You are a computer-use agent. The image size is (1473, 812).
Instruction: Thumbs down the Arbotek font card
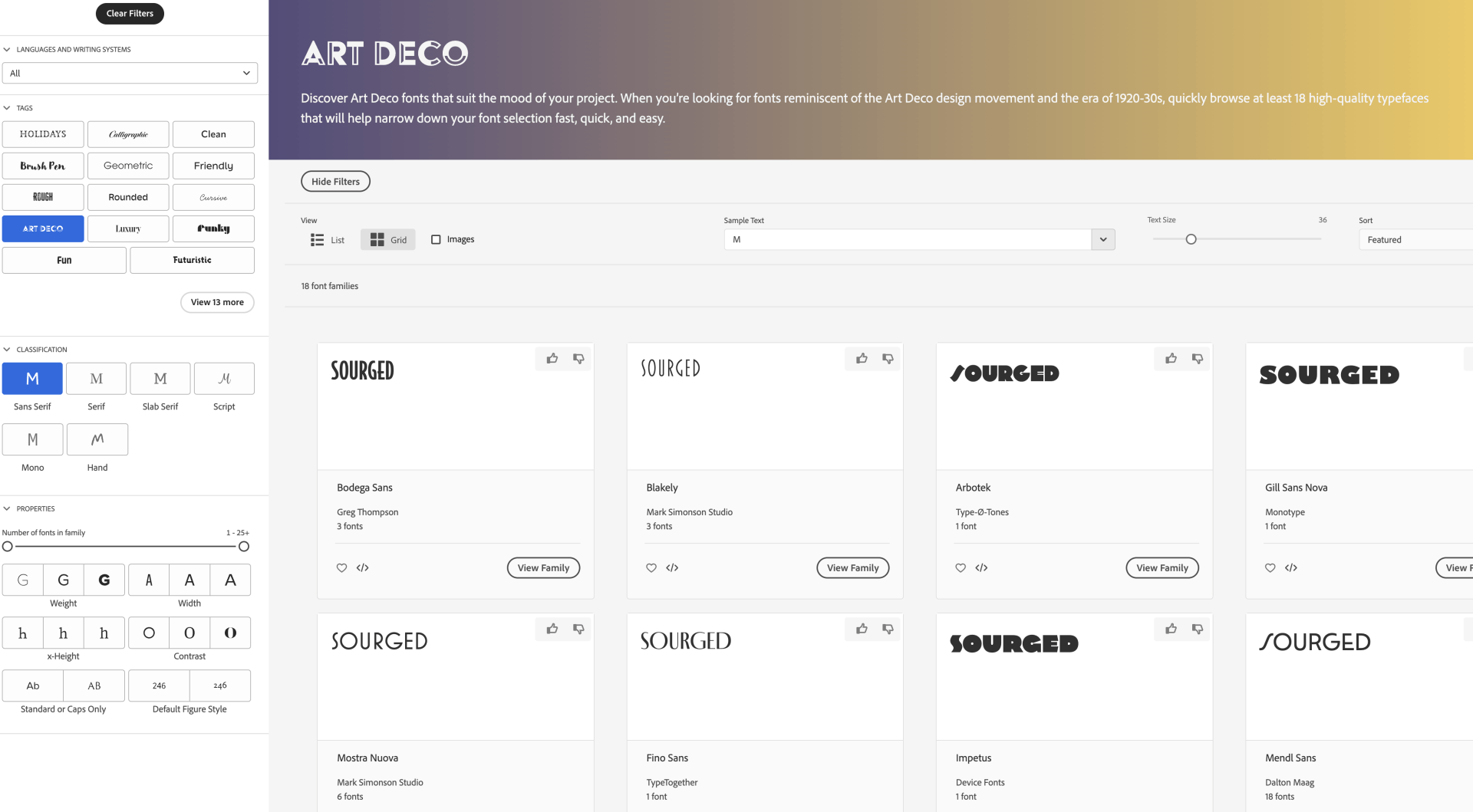1197,359
